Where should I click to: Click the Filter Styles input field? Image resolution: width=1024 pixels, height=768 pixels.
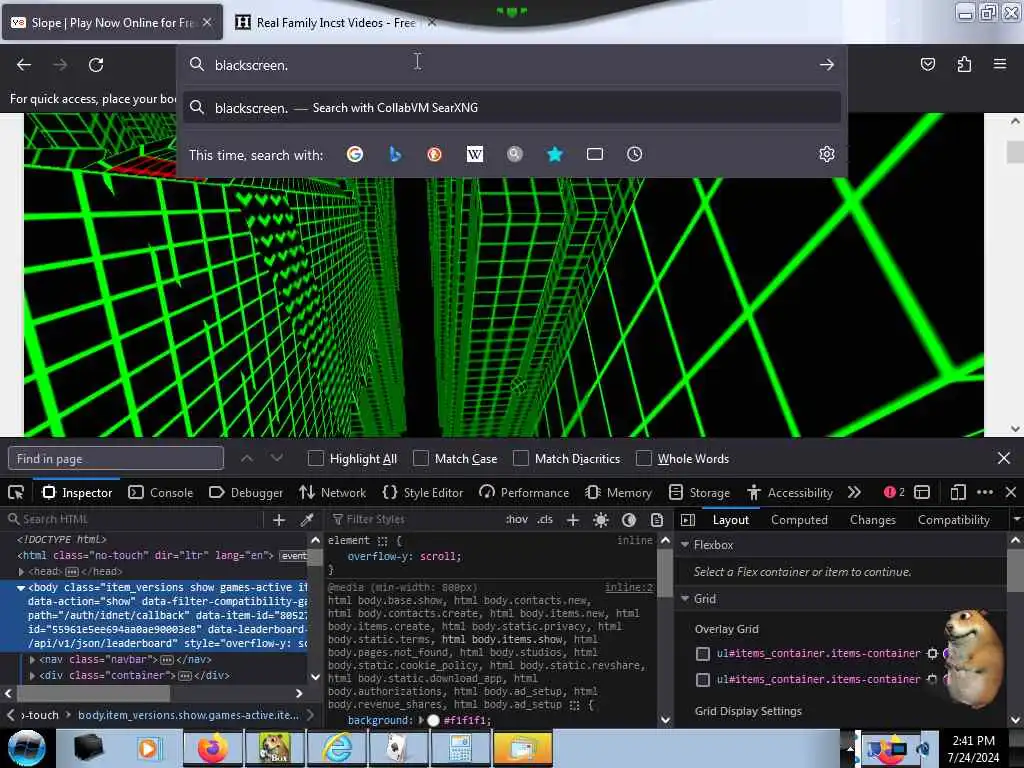[413, 520]
